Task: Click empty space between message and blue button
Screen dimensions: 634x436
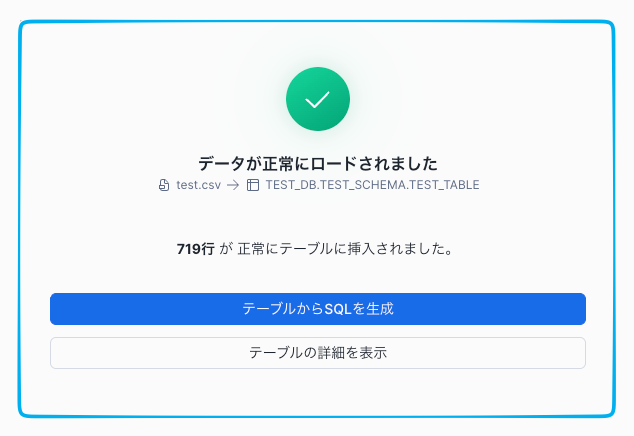Action: 317,275
